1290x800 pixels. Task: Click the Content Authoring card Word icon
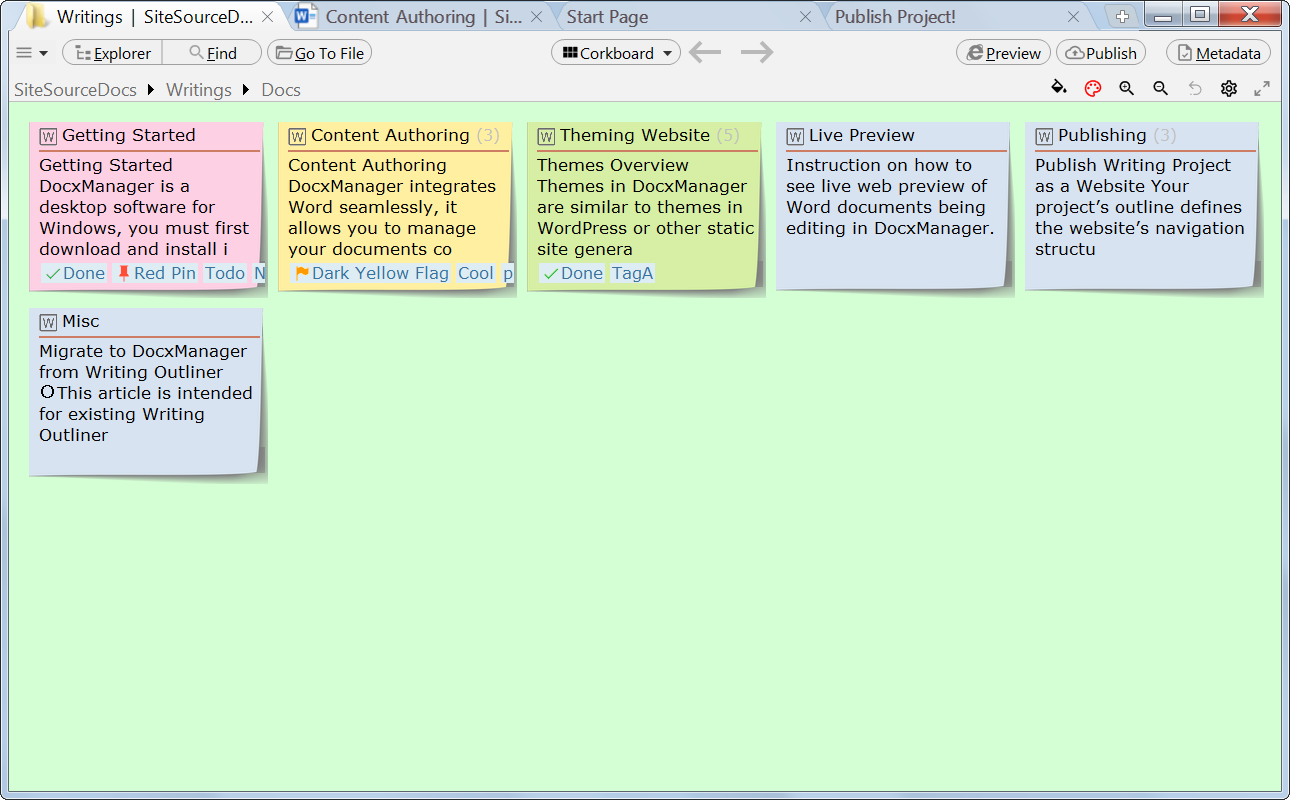tap(297, 136)
